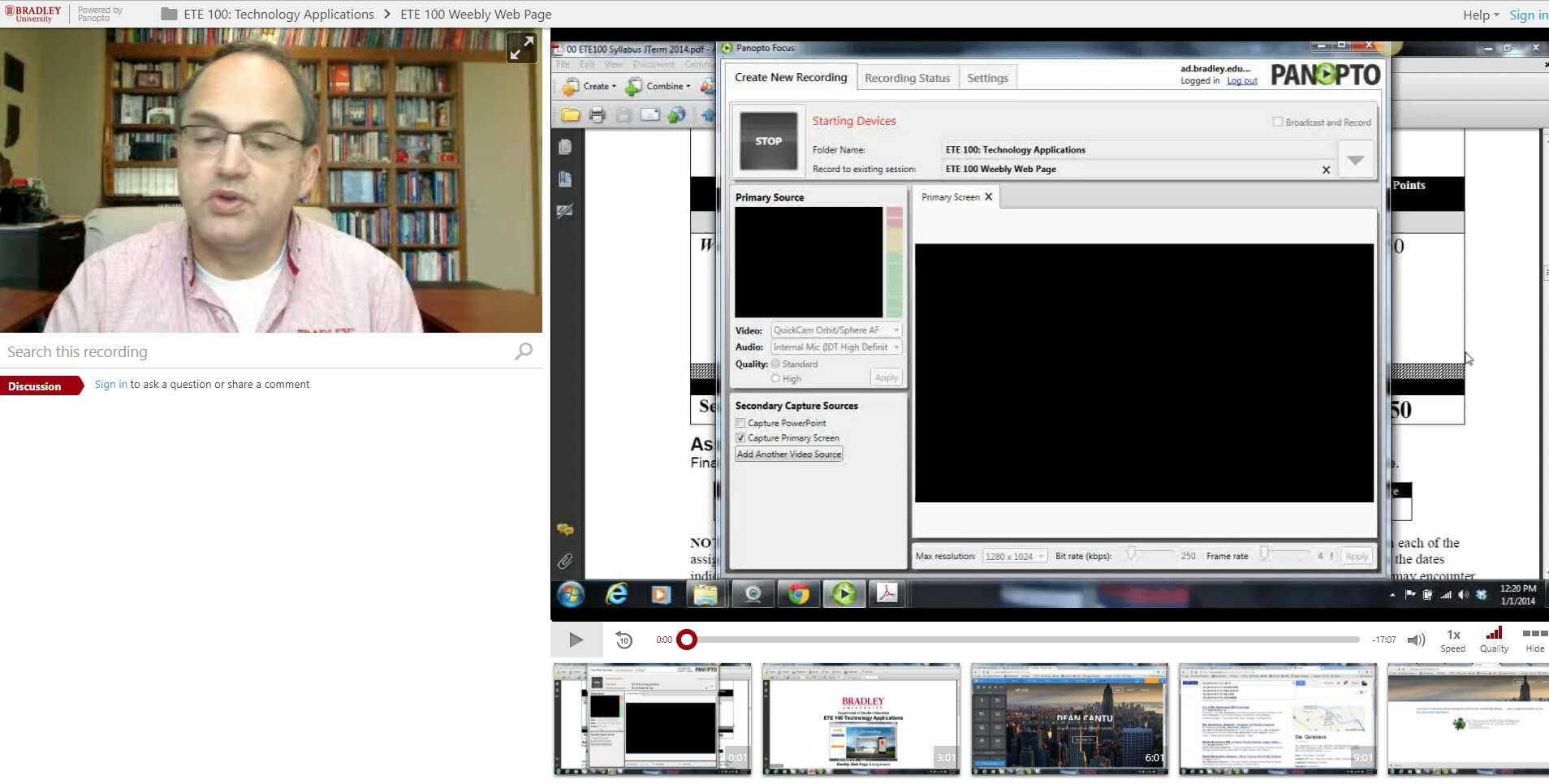Launch the webcam app from the taskbar
The width and height of the screenshot is (1549, 784).
tap(752, 594)
